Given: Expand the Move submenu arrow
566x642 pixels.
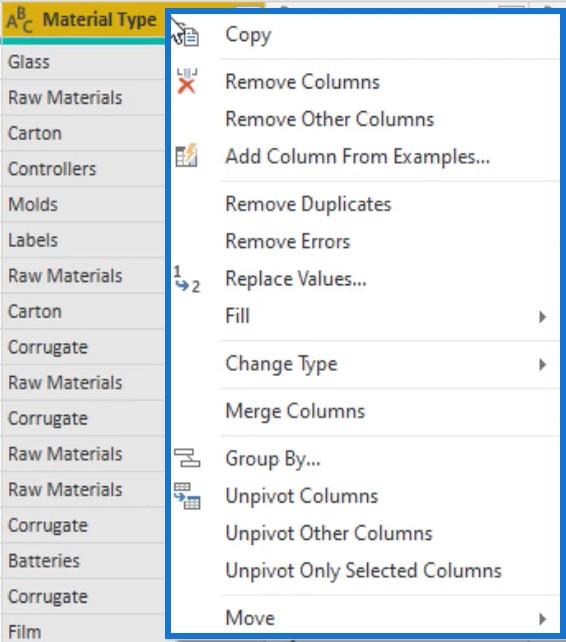Looking at the screenshot, I should (x=543, y=618).
